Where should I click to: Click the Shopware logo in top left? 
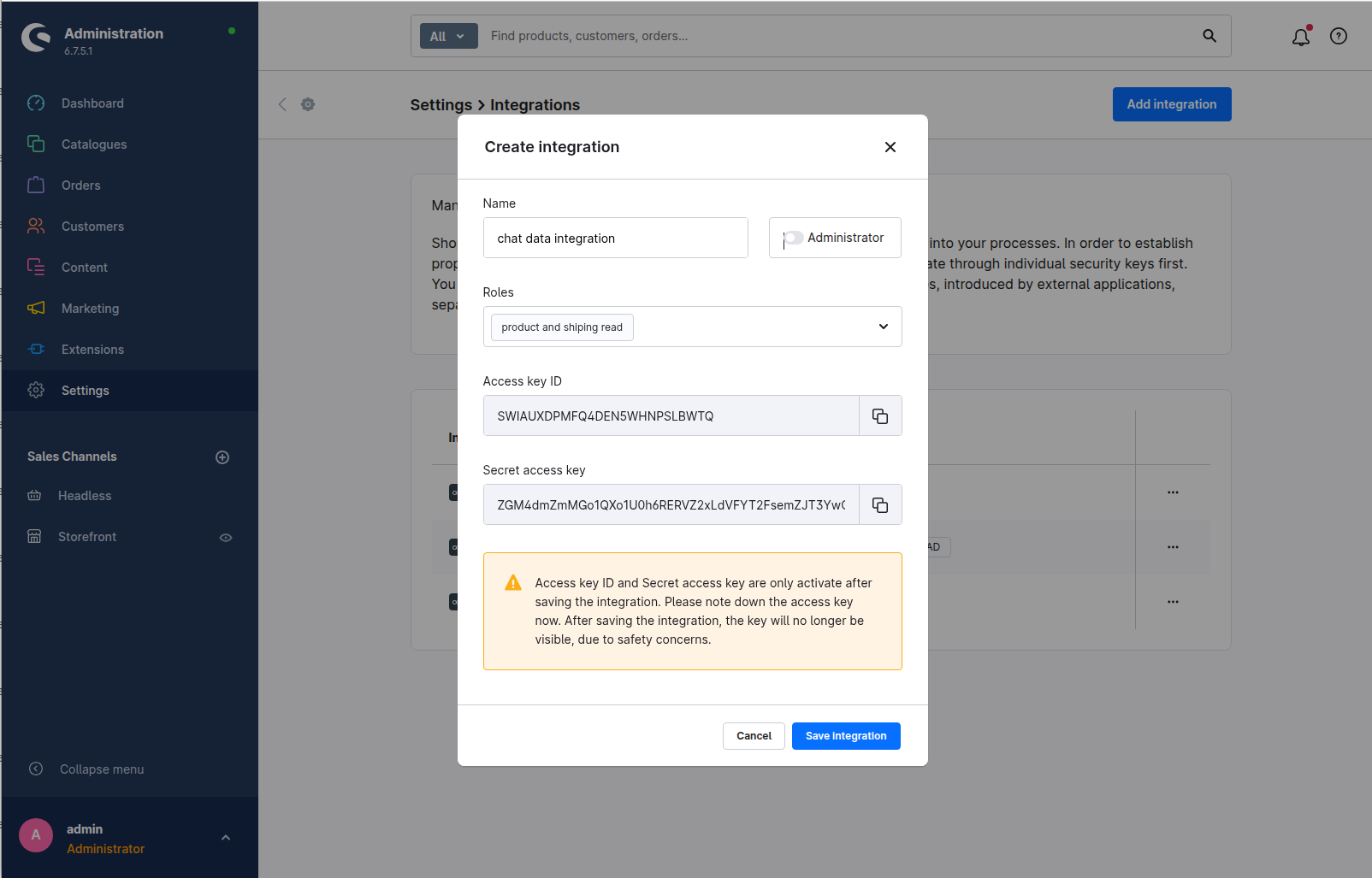click(35, 37)
